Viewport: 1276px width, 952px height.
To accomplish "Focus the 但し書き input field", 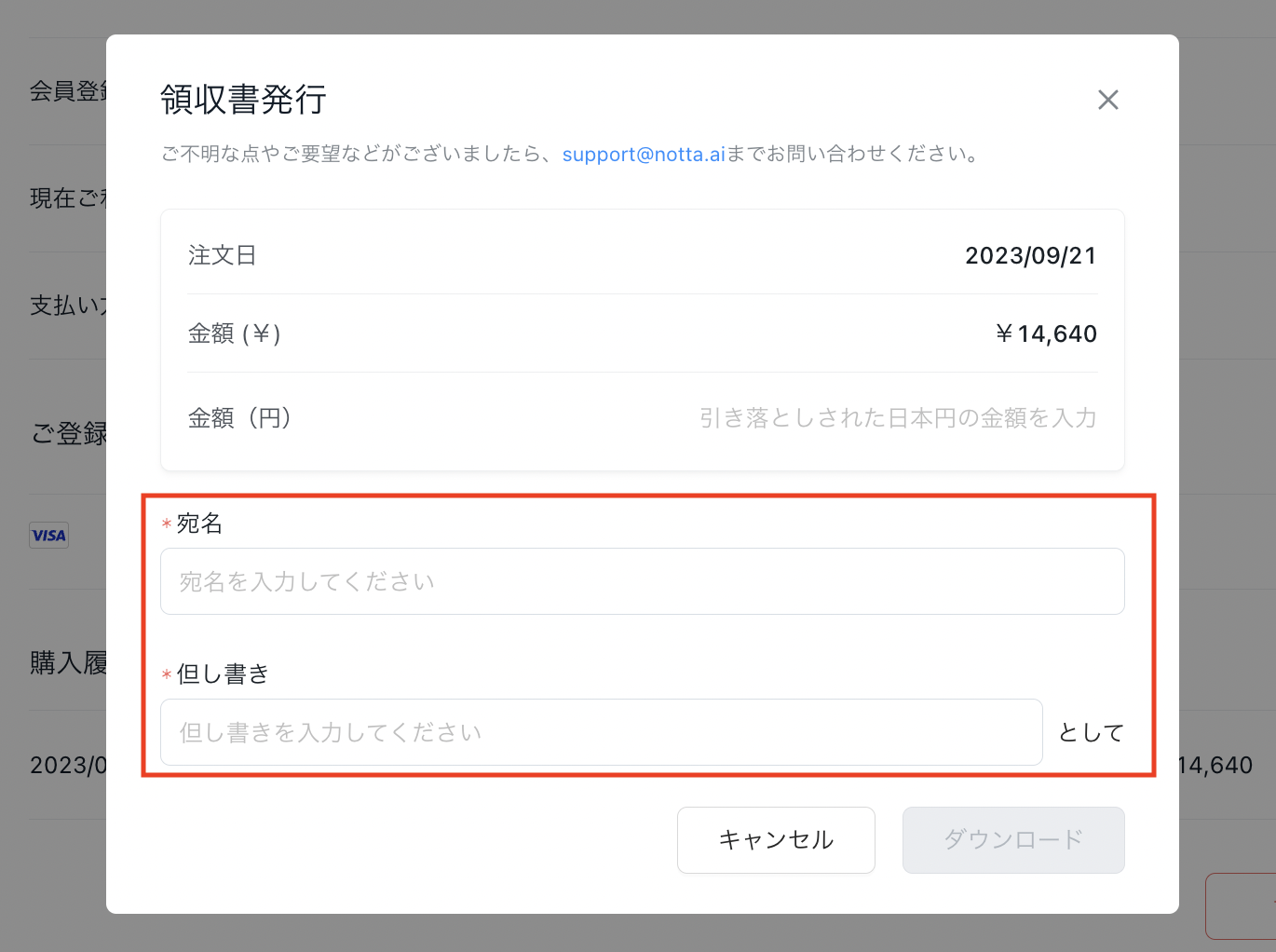I will point(601,732).
